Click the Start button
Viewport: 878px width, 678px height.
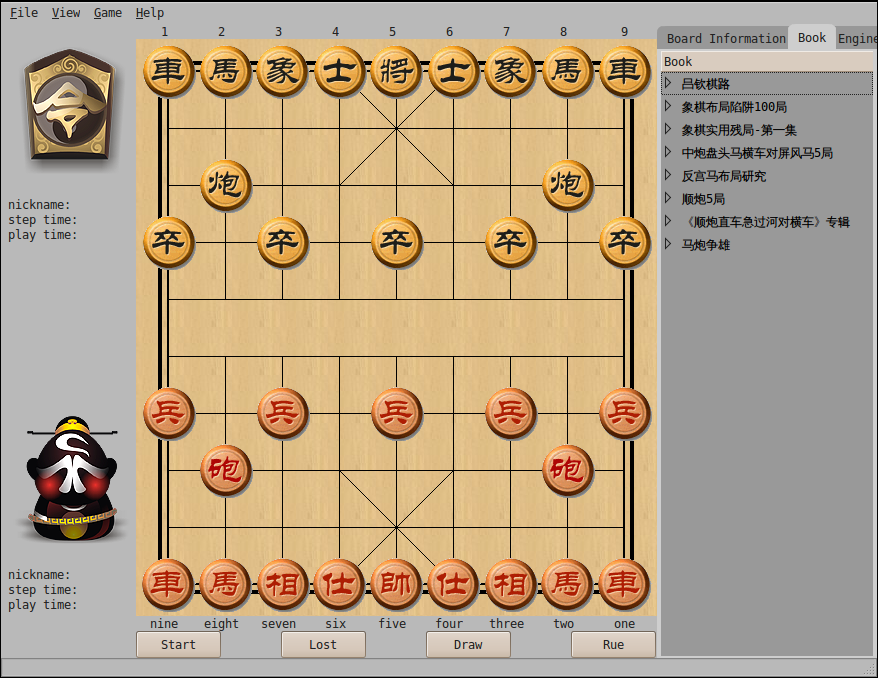tap(178, 644)
